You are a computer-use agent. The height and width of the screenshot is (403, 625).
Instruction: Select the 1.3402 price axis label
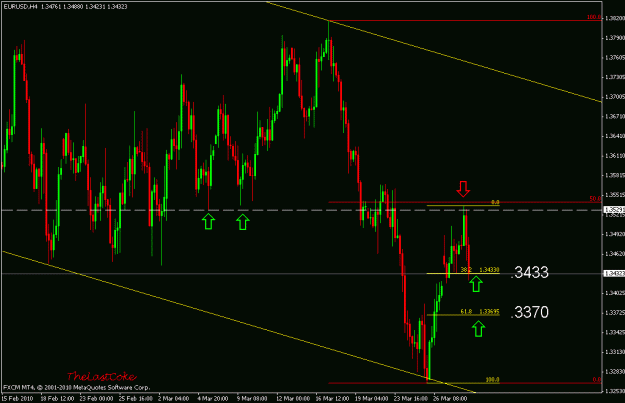click(x=615, y=293)
